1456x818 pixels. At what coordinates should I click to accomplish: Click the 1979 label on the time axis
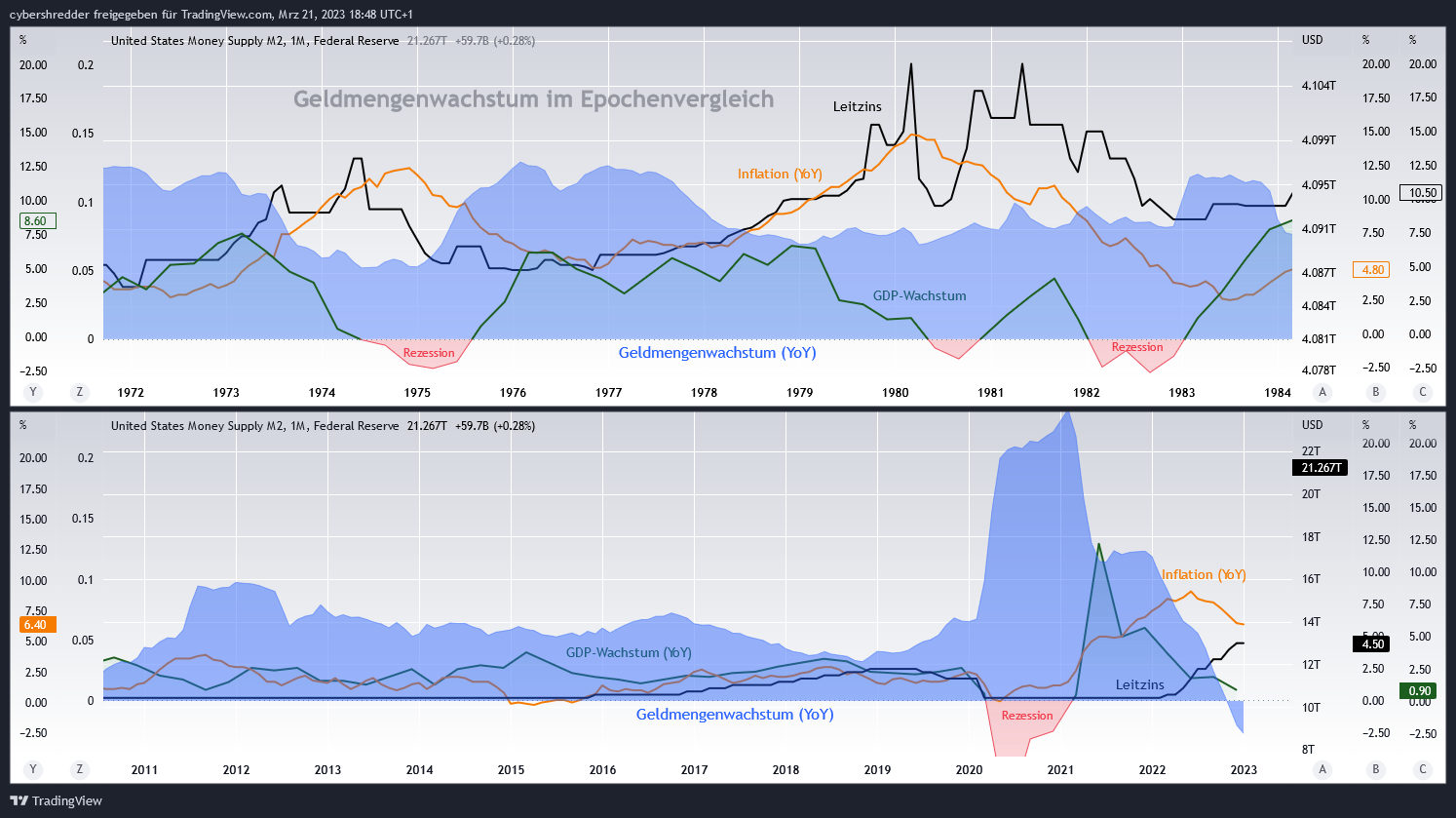[800, 393]
